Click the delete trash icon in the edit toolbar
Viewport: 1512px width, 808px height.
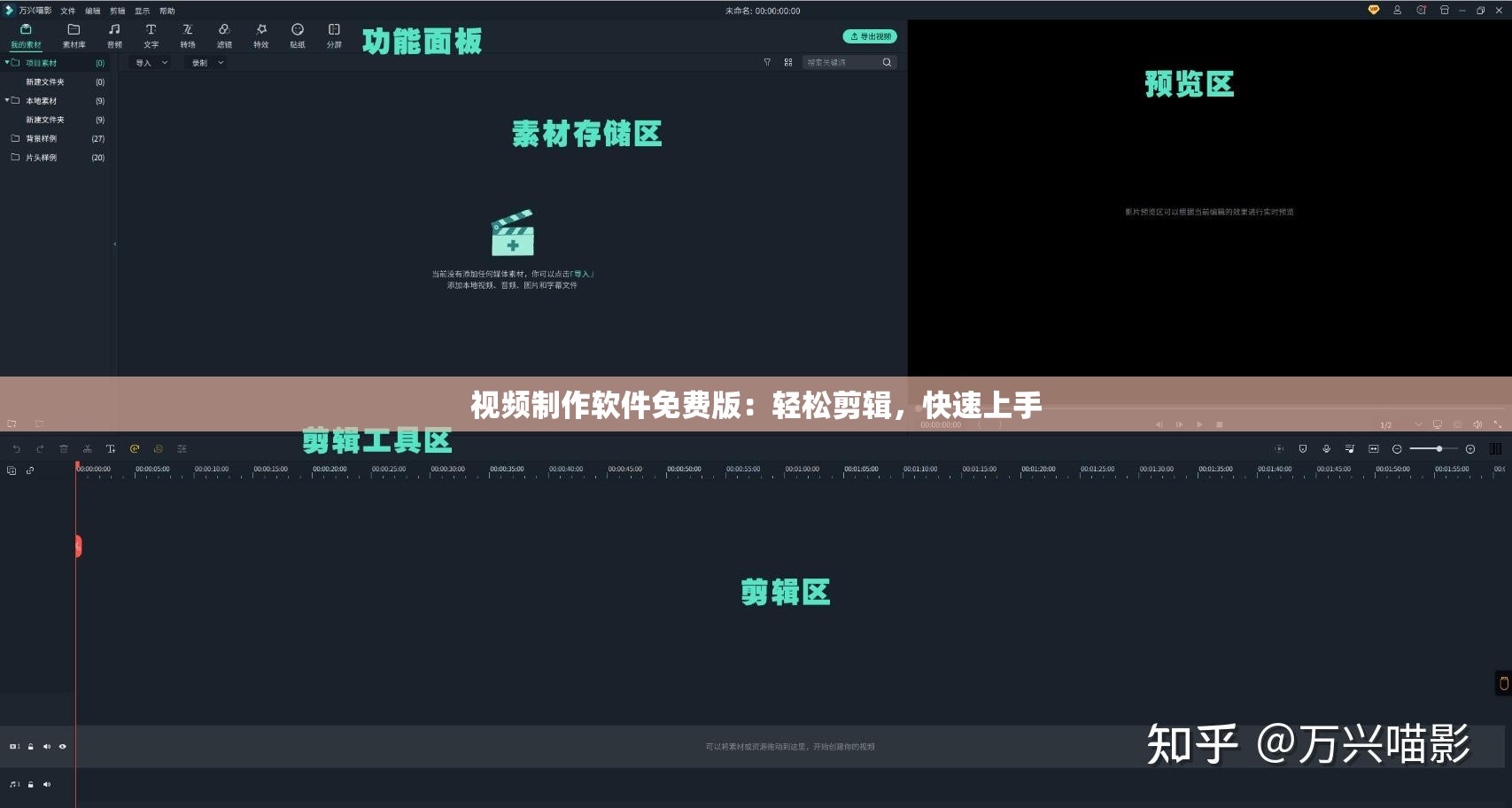tap(64, 449)
